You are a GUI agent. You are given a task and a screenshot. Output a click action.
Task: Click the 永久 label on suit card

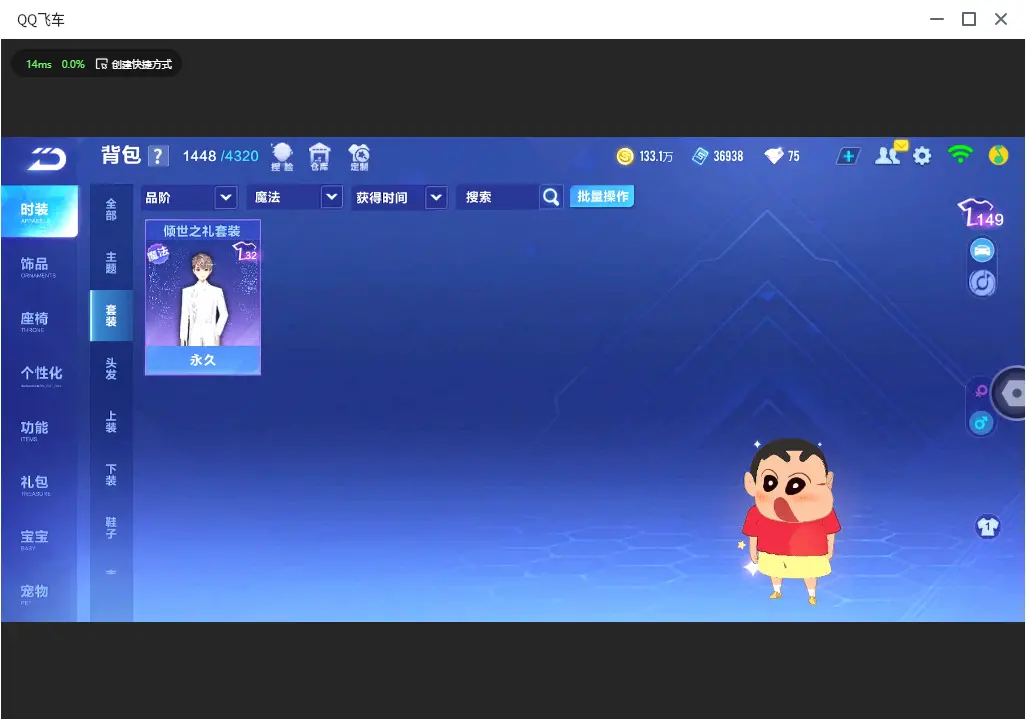click(203, 360)
